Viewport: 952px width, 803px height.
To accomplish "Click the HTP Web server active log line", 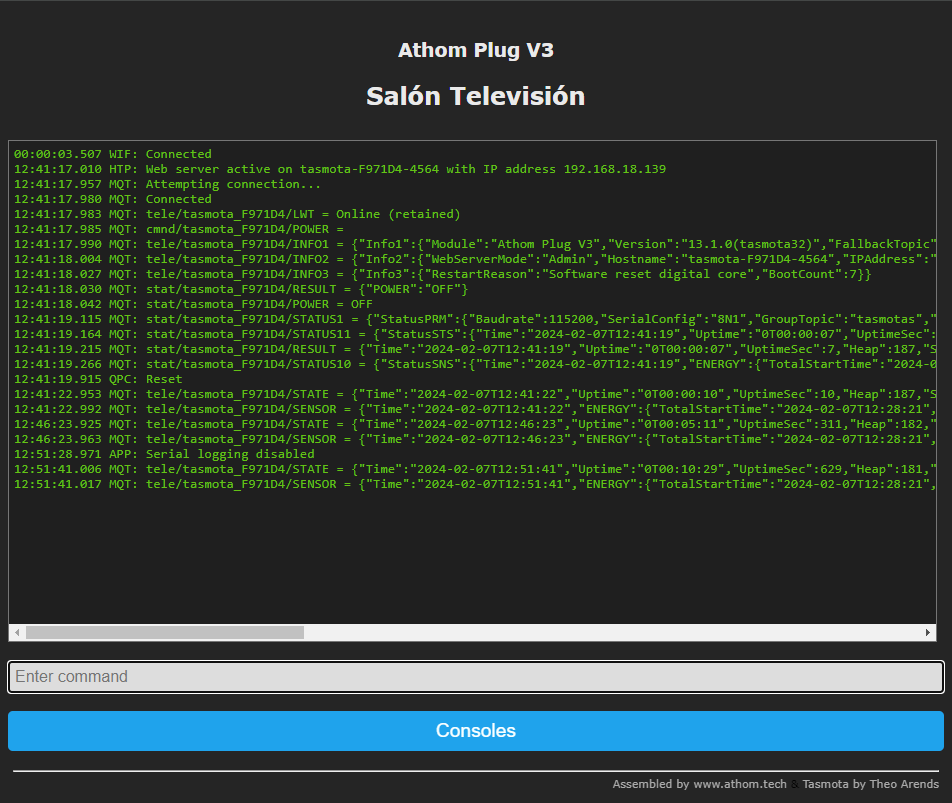I will tap(340, 169).
